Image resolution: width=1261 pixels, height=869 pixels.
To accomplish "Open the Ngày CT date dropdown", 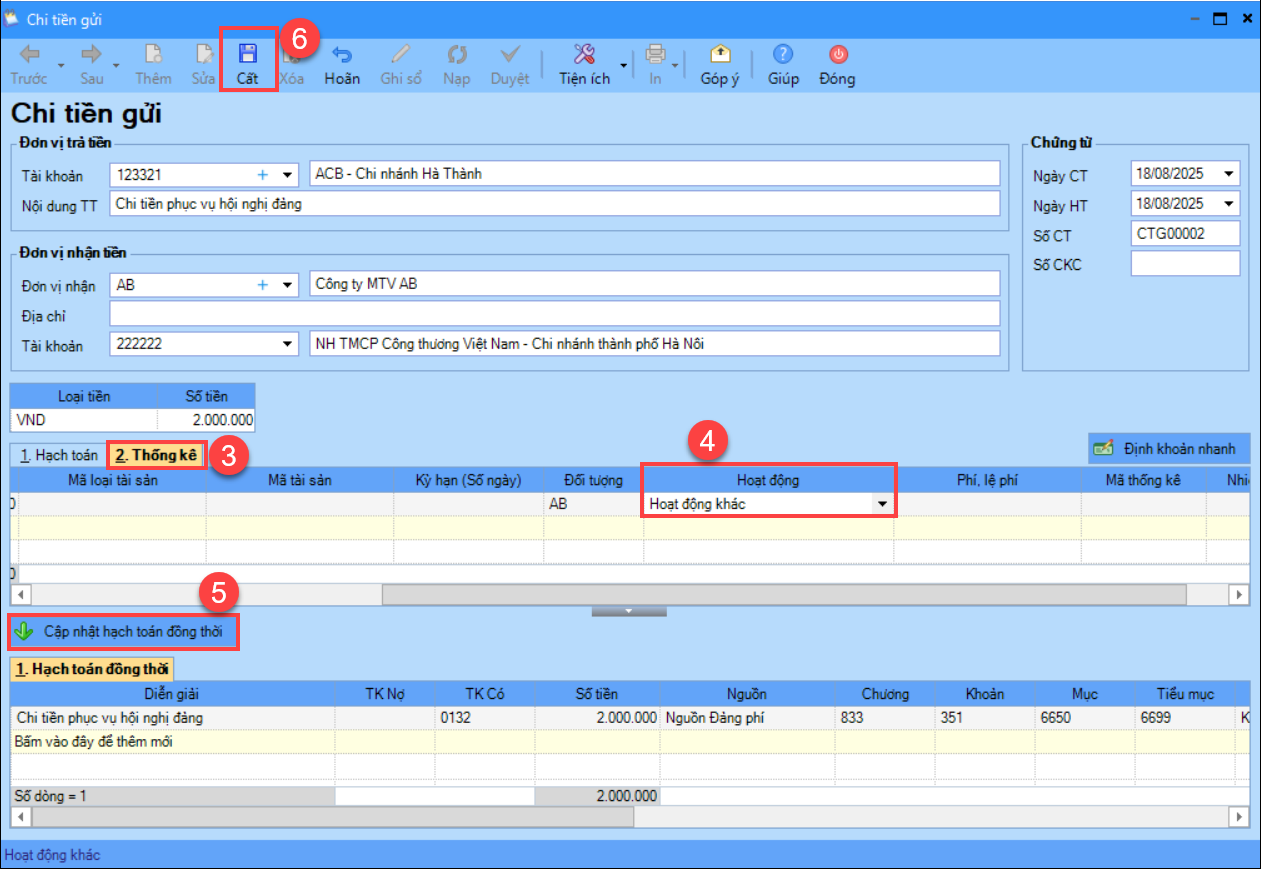I will (x=1229, y=175).
